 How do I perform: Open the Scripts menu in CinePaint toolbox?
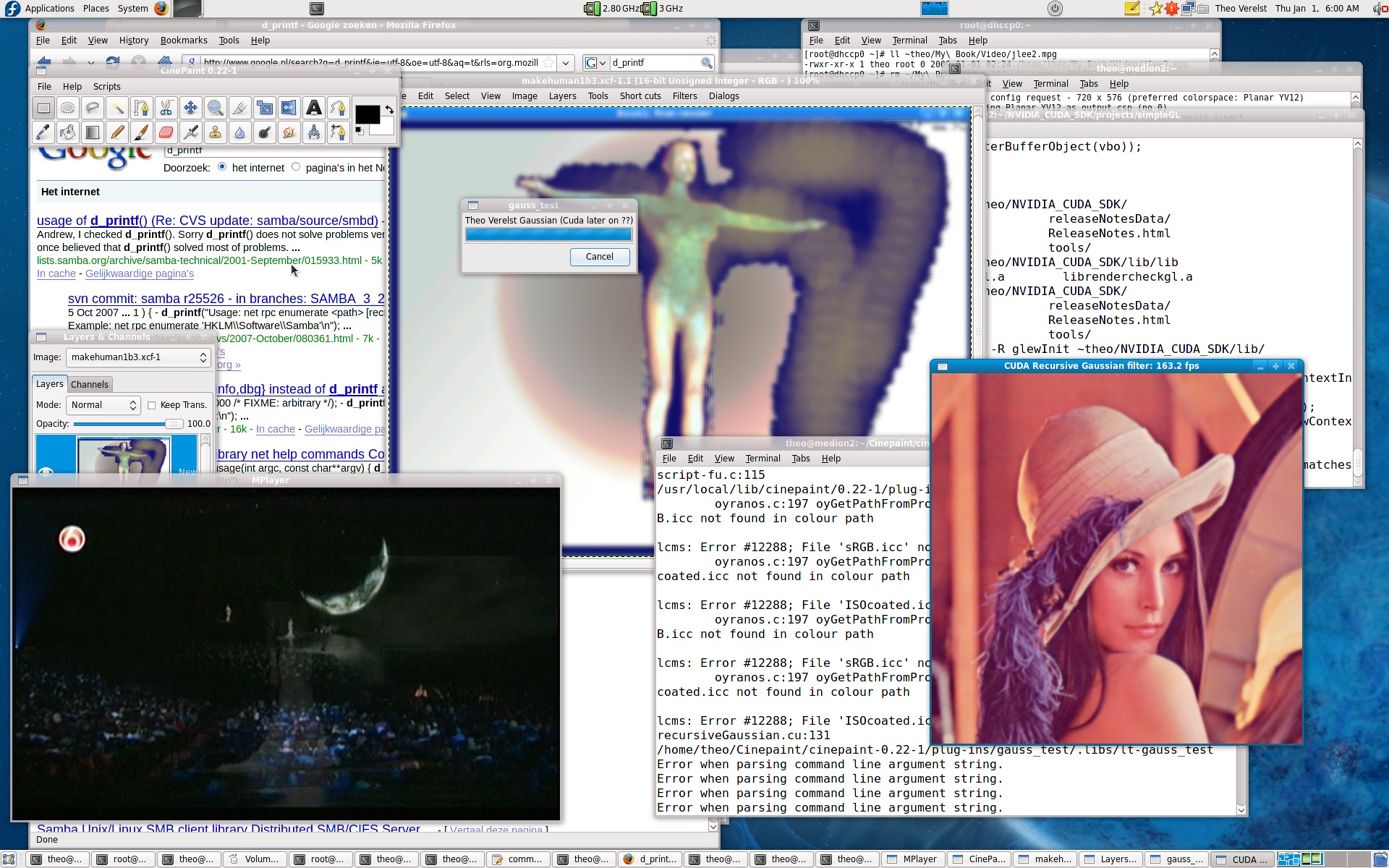pos(107,86)
